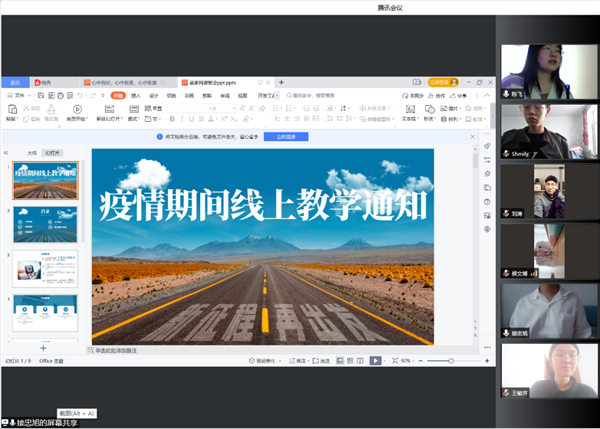Toggle Strikethrough formatting

201,119
